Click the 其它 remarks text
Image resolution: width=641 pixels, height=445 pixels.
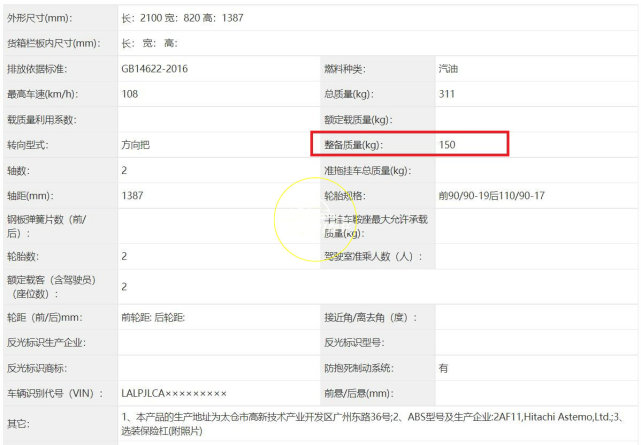(370, 423)
